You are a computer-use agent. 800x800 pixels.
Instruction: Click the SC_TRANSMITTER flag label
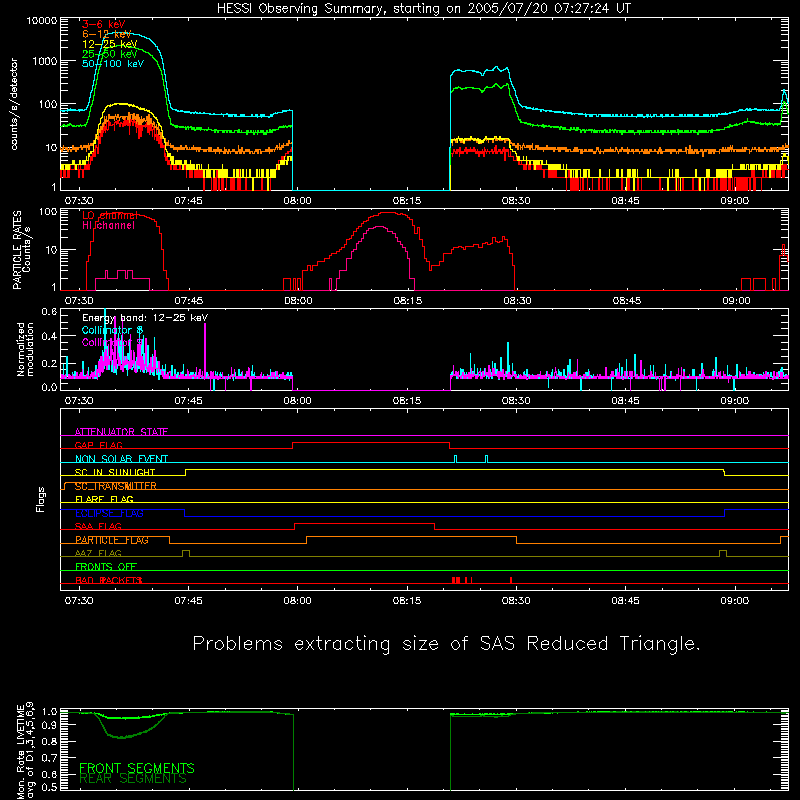point(116,486)
